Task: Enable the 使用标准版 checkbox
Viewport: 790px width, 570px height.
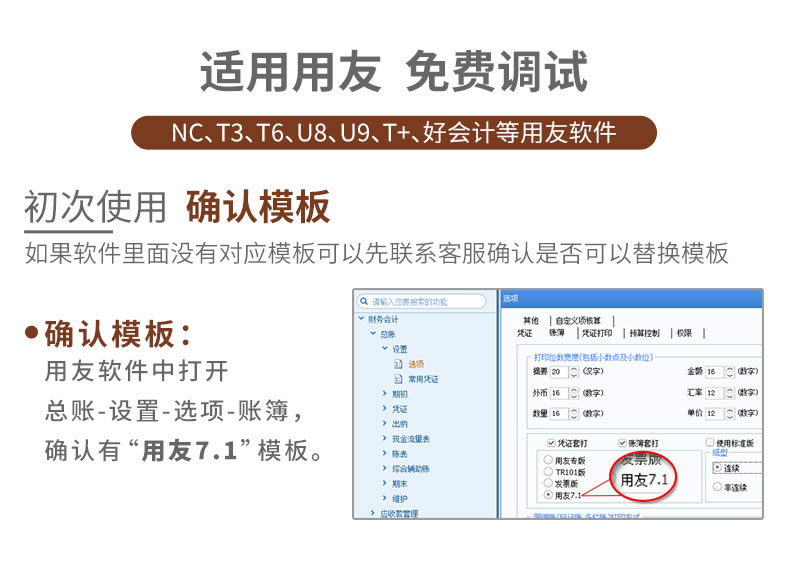Action: point(709,442)
